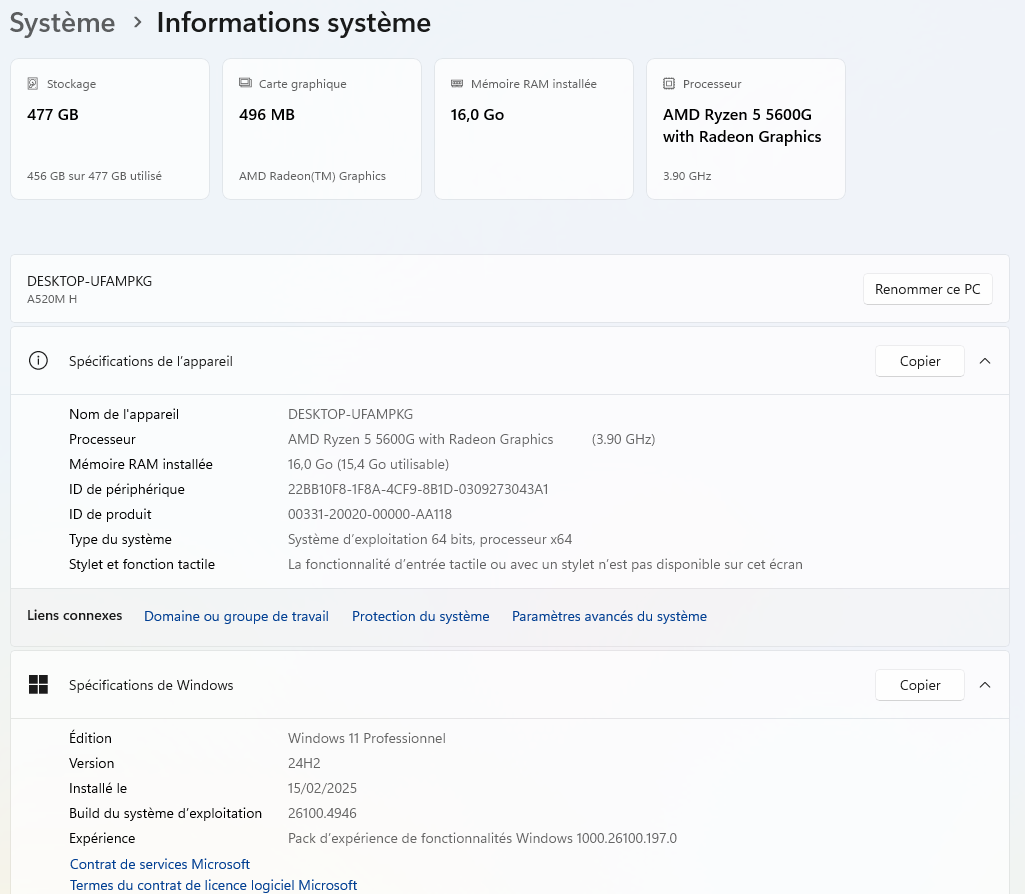The image size is (1025, 894).
Task: Open the Carte graphique 496 MB card
Action: pyautogui.click(x=322, y=129)
